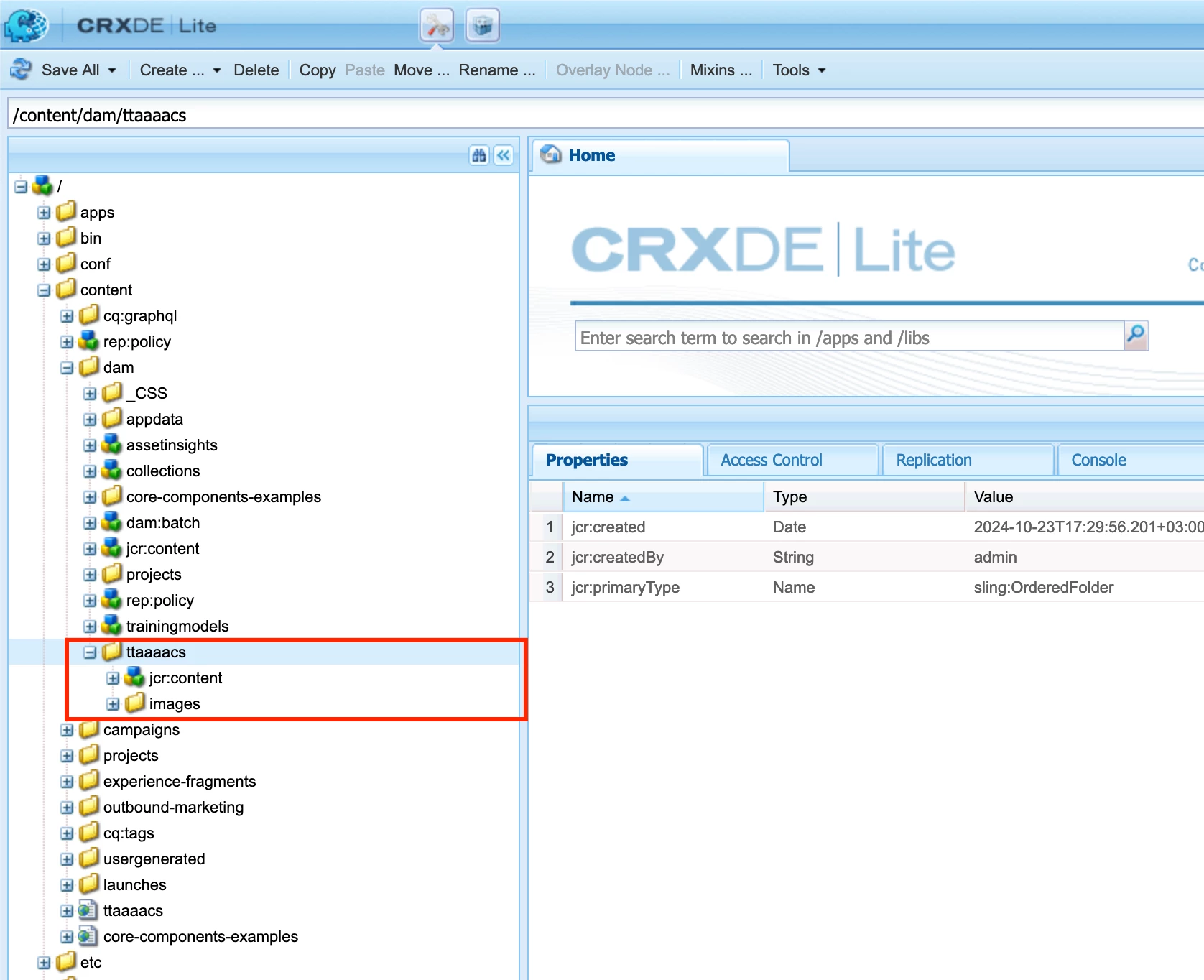Select the trainingmodels node icon
1204x980 pixels.
click(x=111, y=625)
